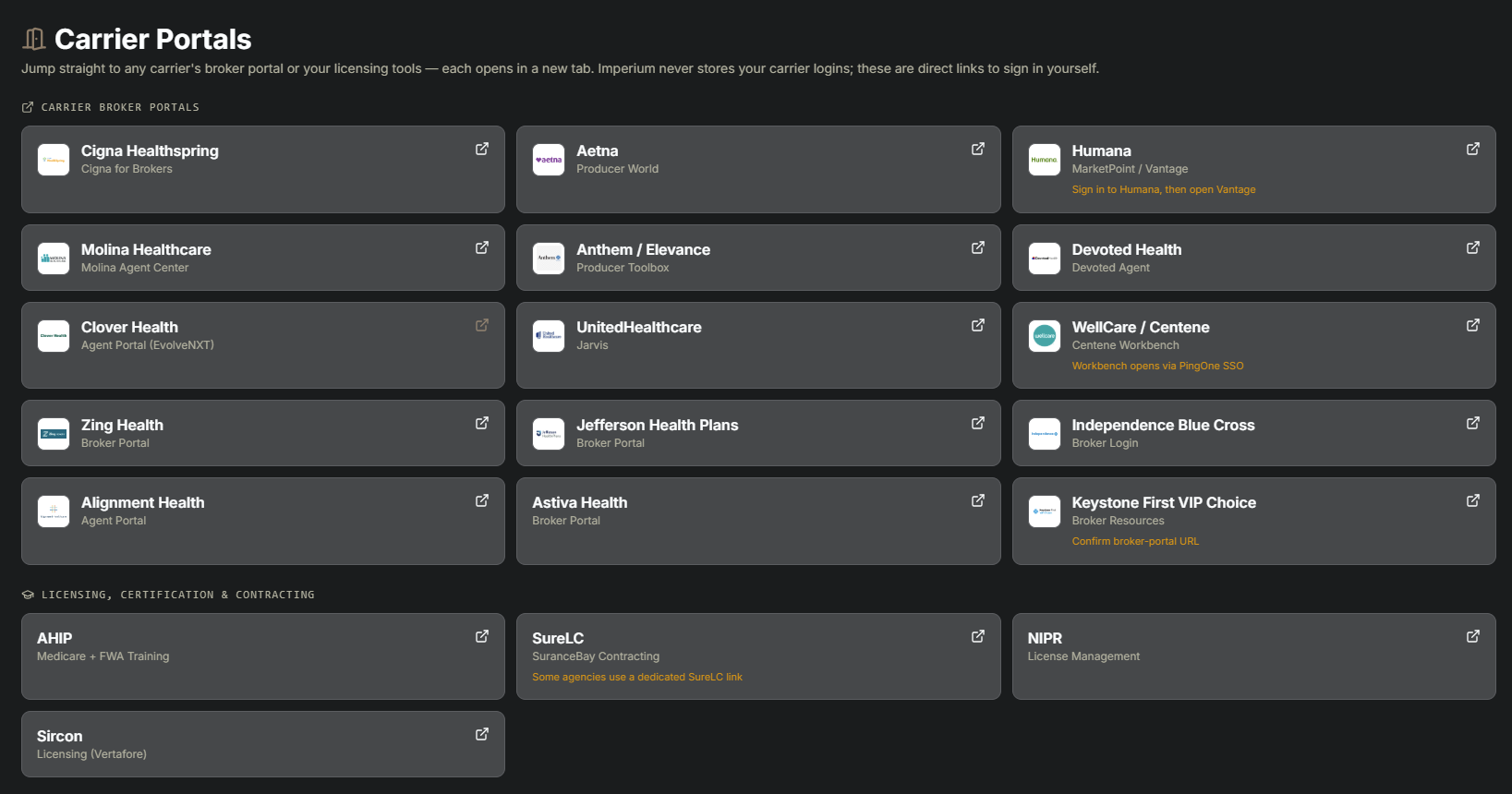Click the external link icon on Sircon card

482,734
